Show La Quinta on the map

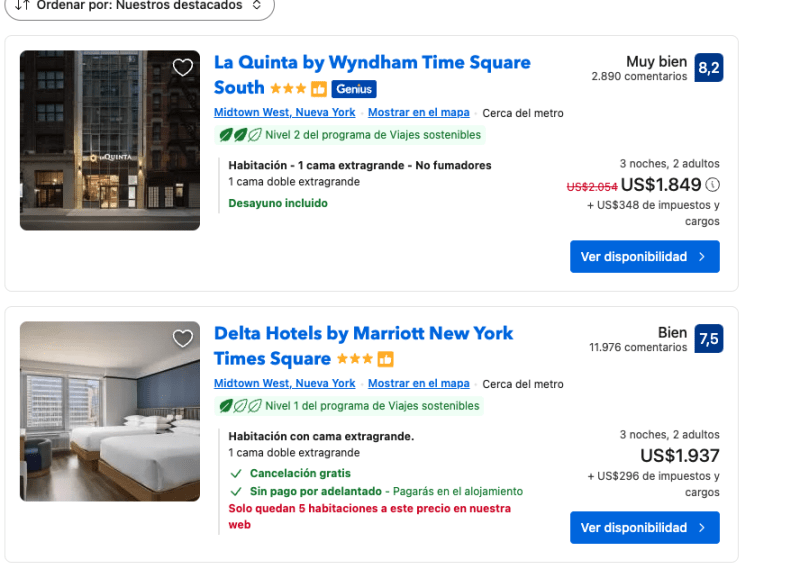click(x=418, y=113)
